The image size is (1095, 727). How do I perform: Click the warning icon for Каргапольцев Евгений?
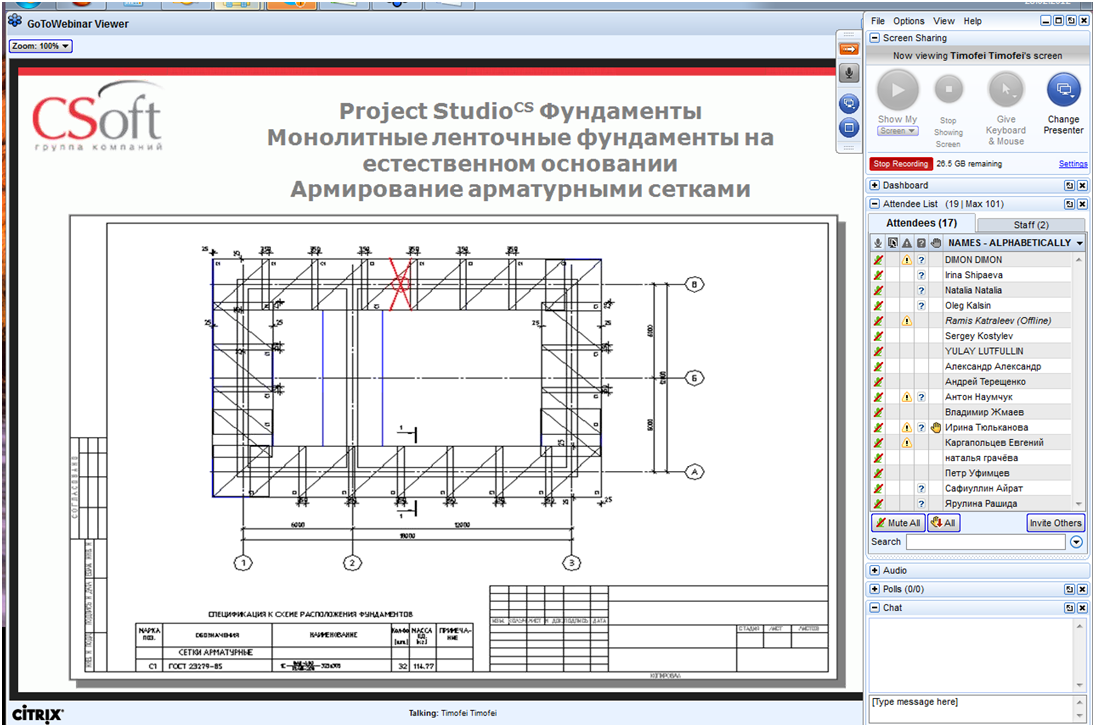(906, 443)
